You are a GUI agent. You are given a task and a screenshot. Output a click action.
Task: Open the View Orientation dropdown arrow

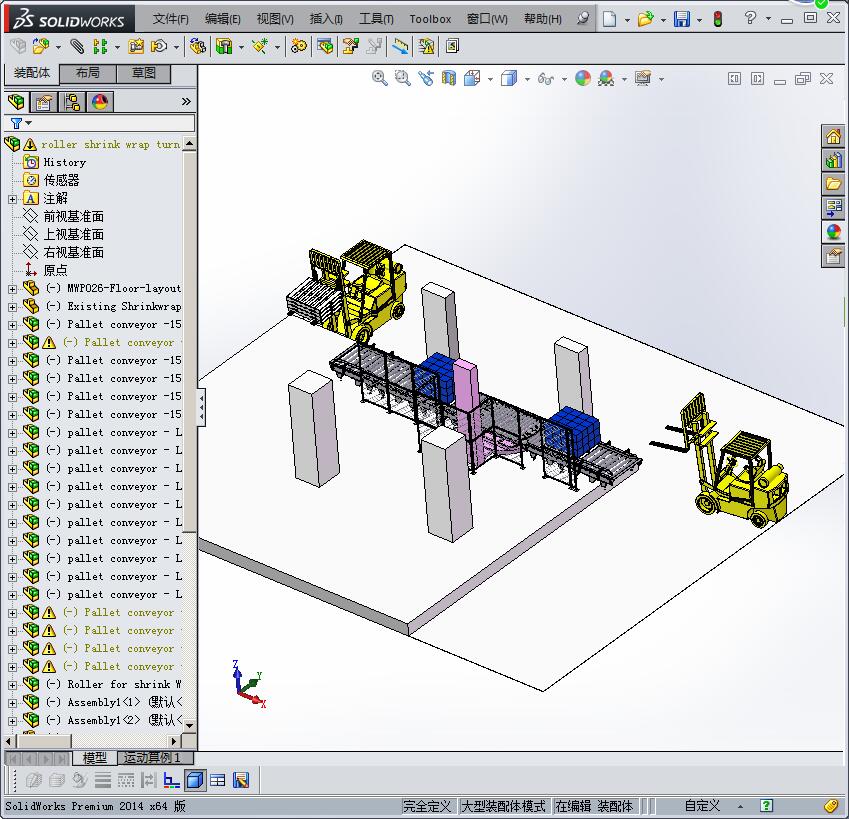tap(490, 80)
